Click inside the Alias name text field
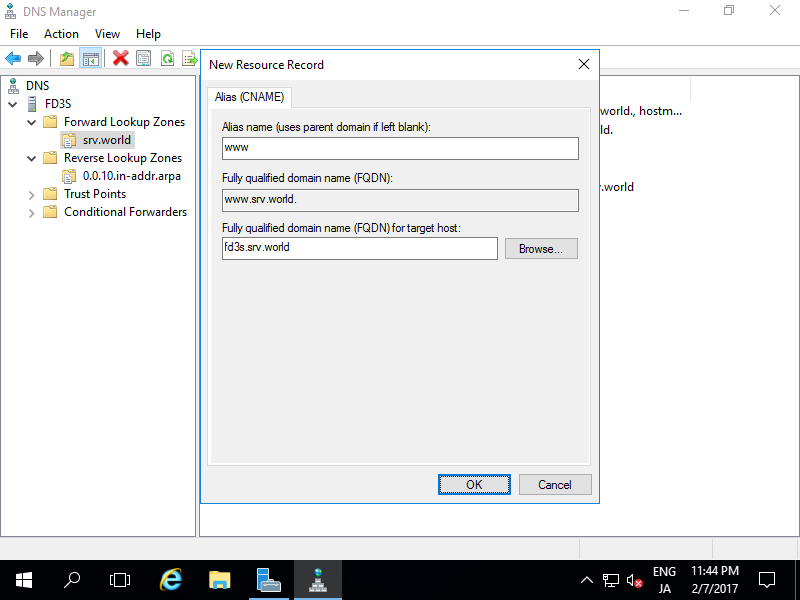The image size is (800, 600). point(399,148)
